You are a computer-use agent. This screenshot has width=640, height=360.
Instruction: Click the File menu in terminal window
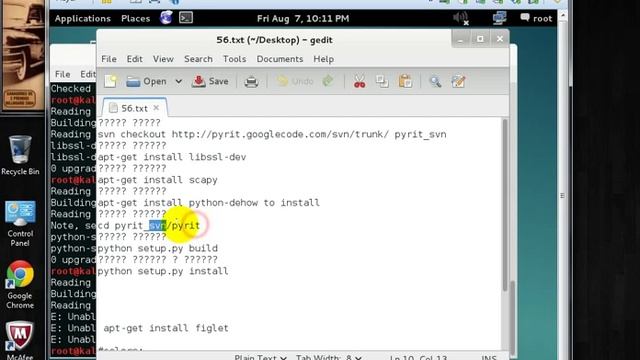click(62, 74)
